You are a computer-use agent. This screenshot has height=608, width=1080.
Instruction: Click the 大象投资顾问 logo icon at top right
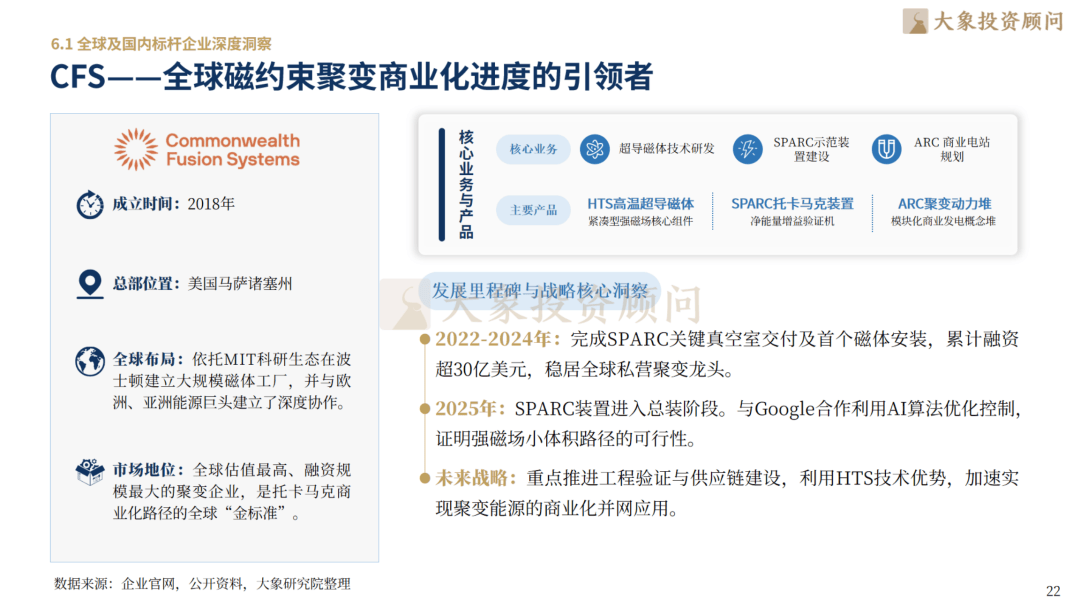coord(915,21)
